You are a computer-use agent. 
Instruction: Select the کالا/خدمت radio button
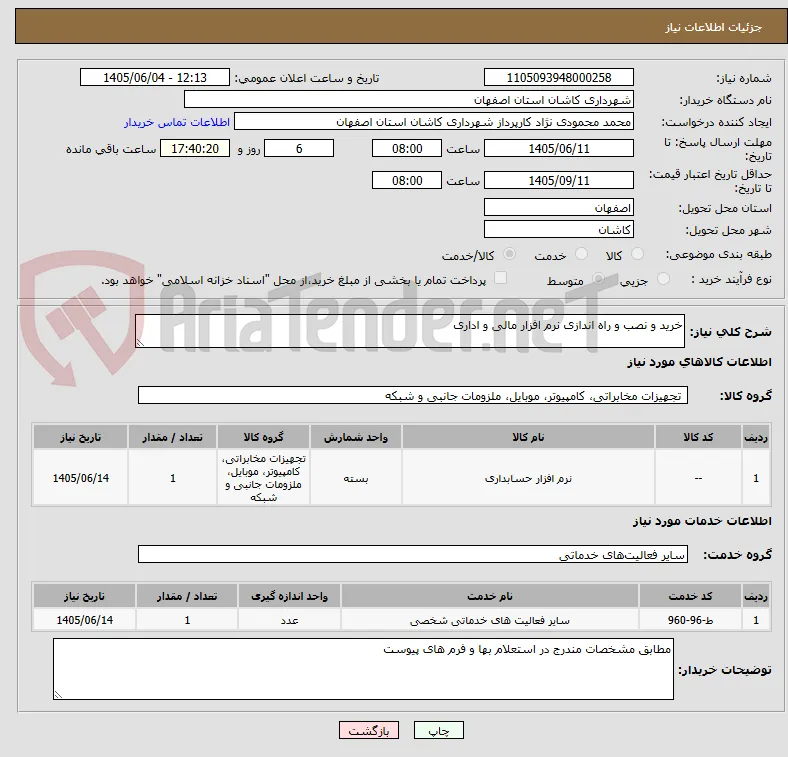(509, 254)
